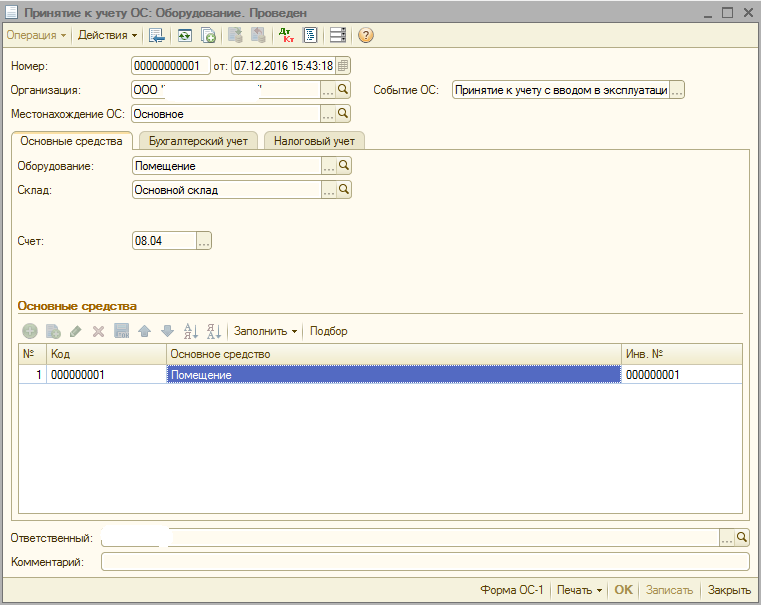Click the refresh document icon in toolbar

coord(184,35)
